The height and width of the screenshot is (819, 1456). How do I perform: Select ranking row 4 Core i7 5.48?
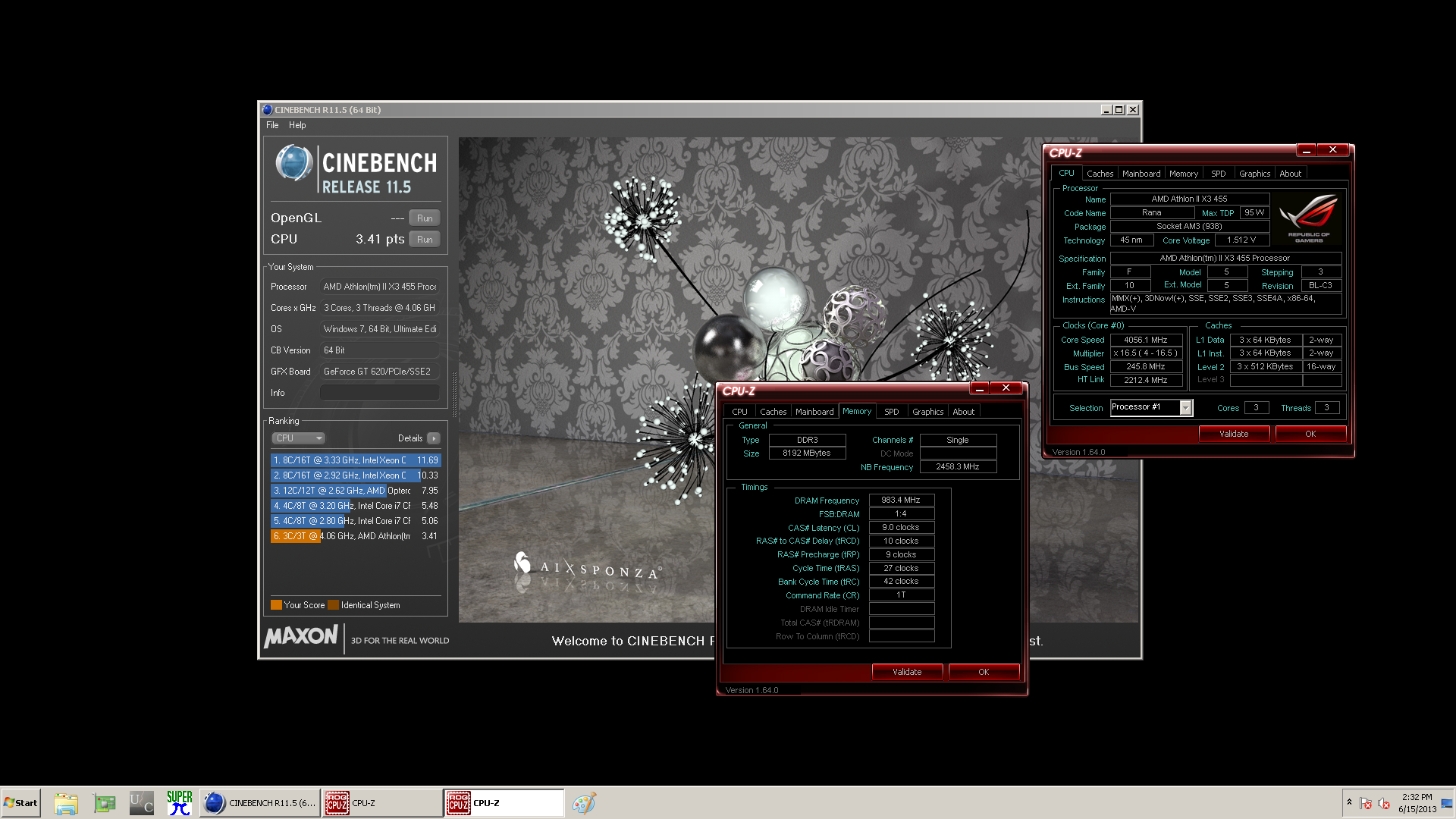[356, 506]
